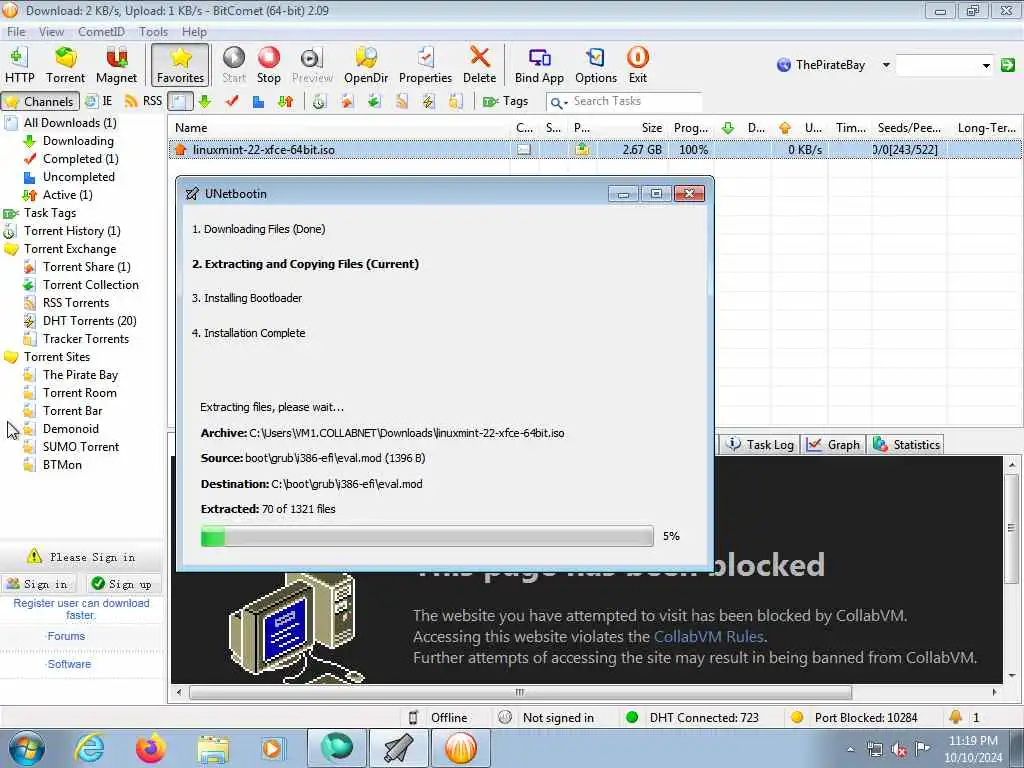The image size is (1024, 768).
Task: Switch to the Statistics tab
Action: pos(907,445)
